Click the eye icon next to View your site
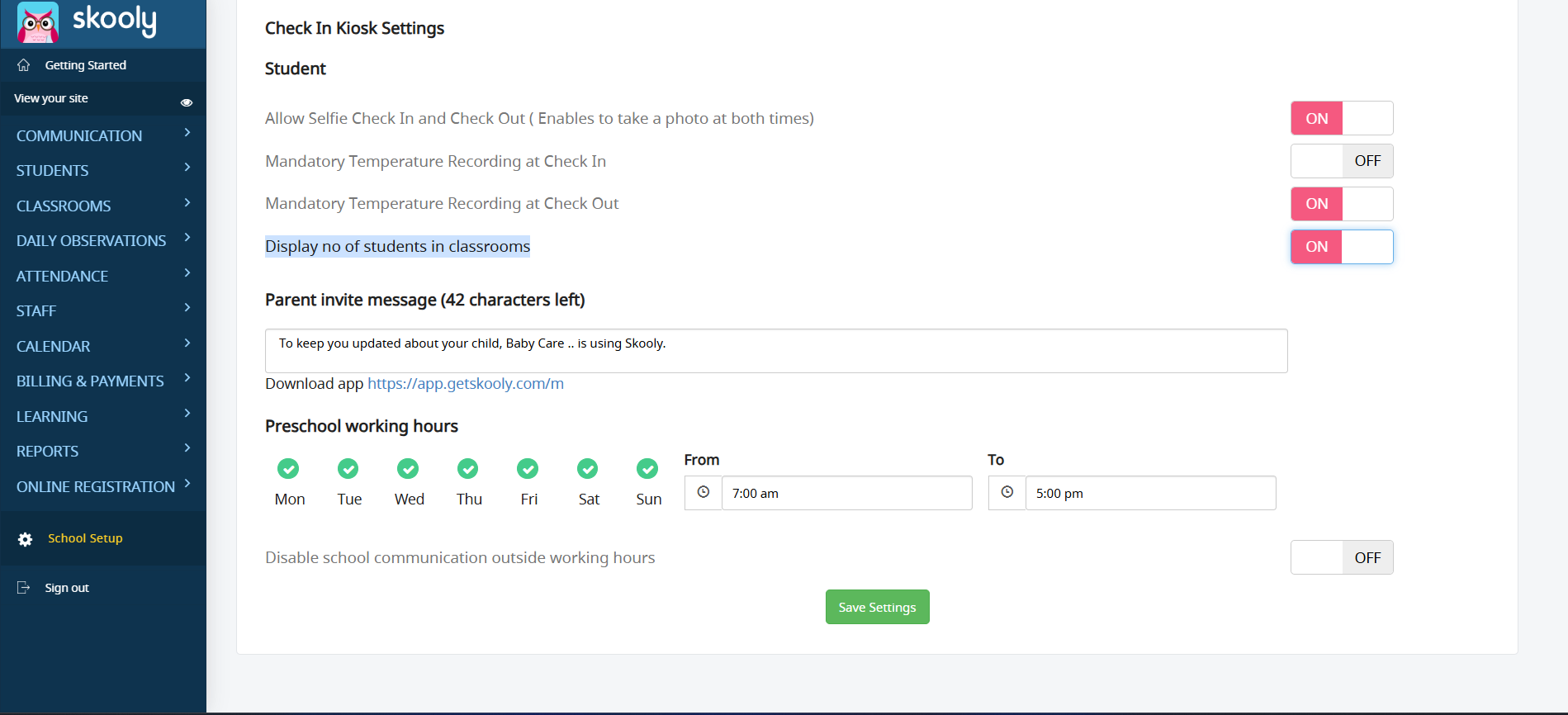 tap(187, 102)
